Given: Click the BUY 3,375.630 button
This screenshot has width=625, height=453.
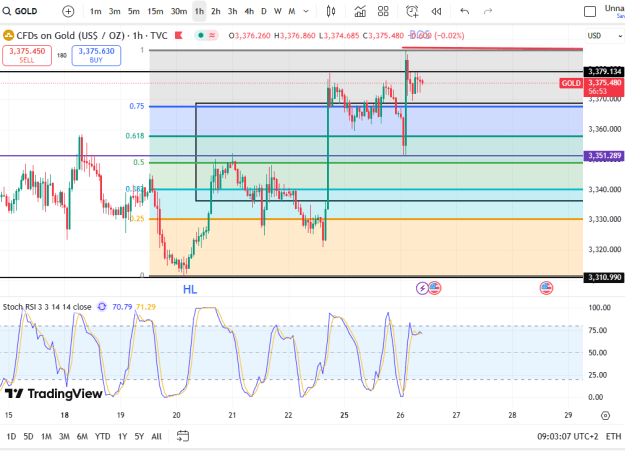Looking at the screenshot, I should tap(96, 55).
